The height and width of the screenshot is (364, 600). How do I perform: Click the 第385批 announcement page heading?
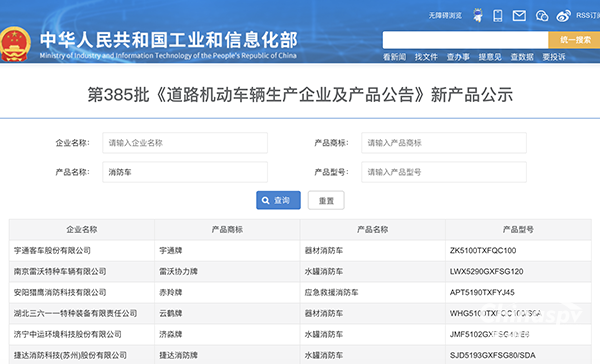(300, 95)
